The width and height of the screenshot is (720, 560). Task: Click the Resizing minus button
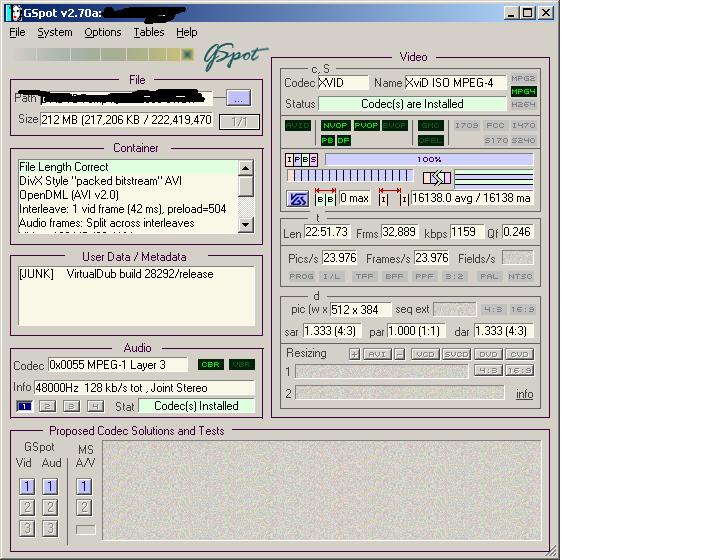click(399, 354)
